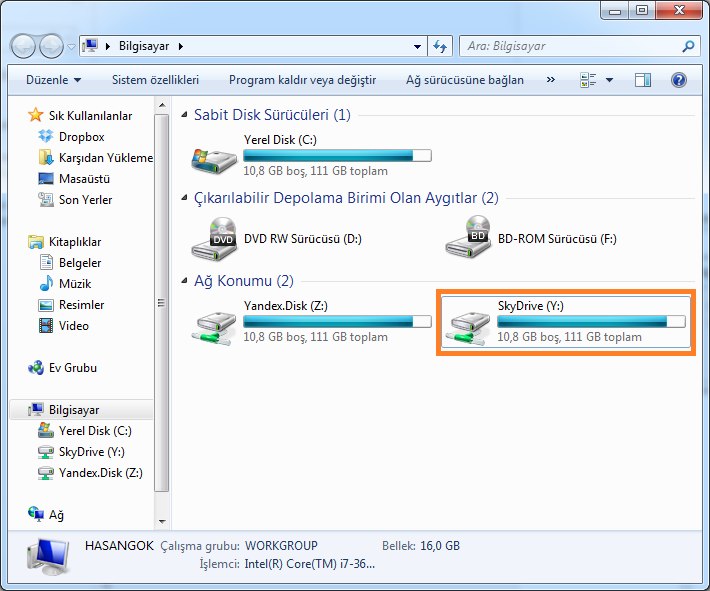The height and width of the screenshot is (591, 710).
Task: Click the HASANGOK computer icon in details pane
Action: 48,557
